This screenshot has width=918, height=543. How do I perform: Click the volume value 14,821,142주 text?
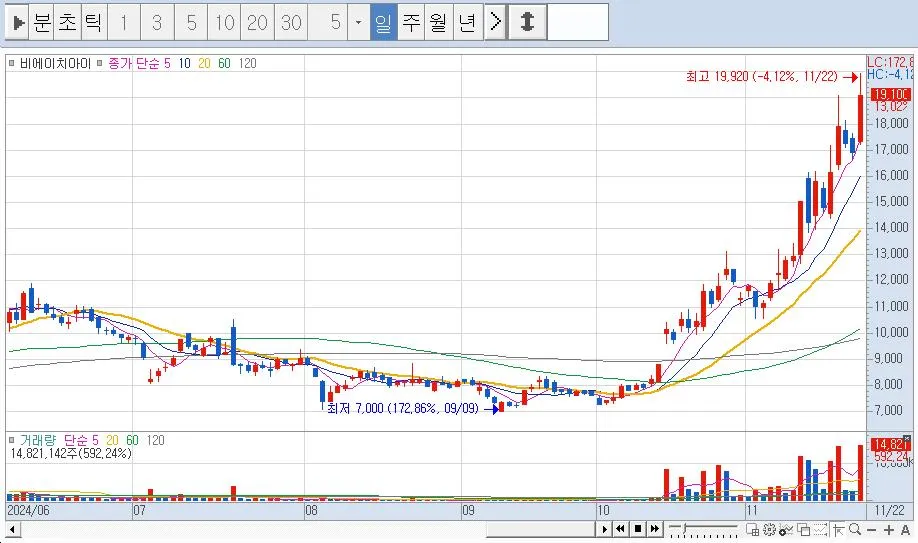(x=71, y=453)
